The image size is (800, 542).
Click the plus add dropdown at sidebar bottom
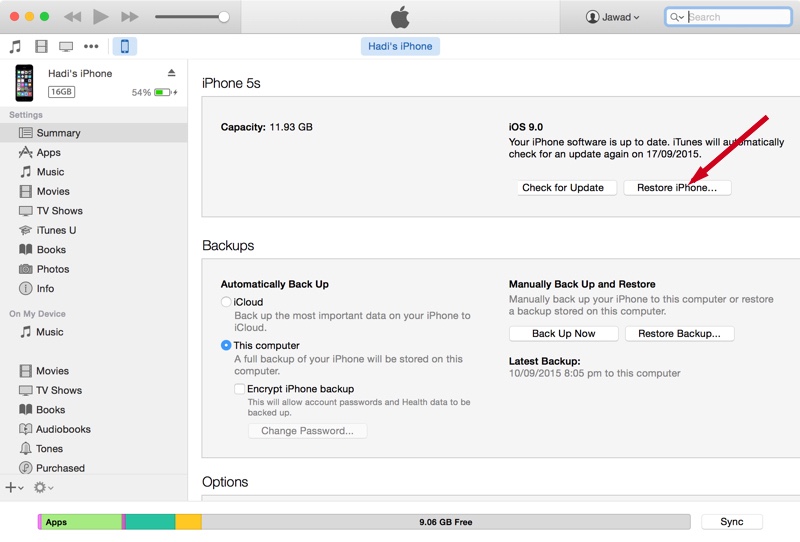point(14,487)
